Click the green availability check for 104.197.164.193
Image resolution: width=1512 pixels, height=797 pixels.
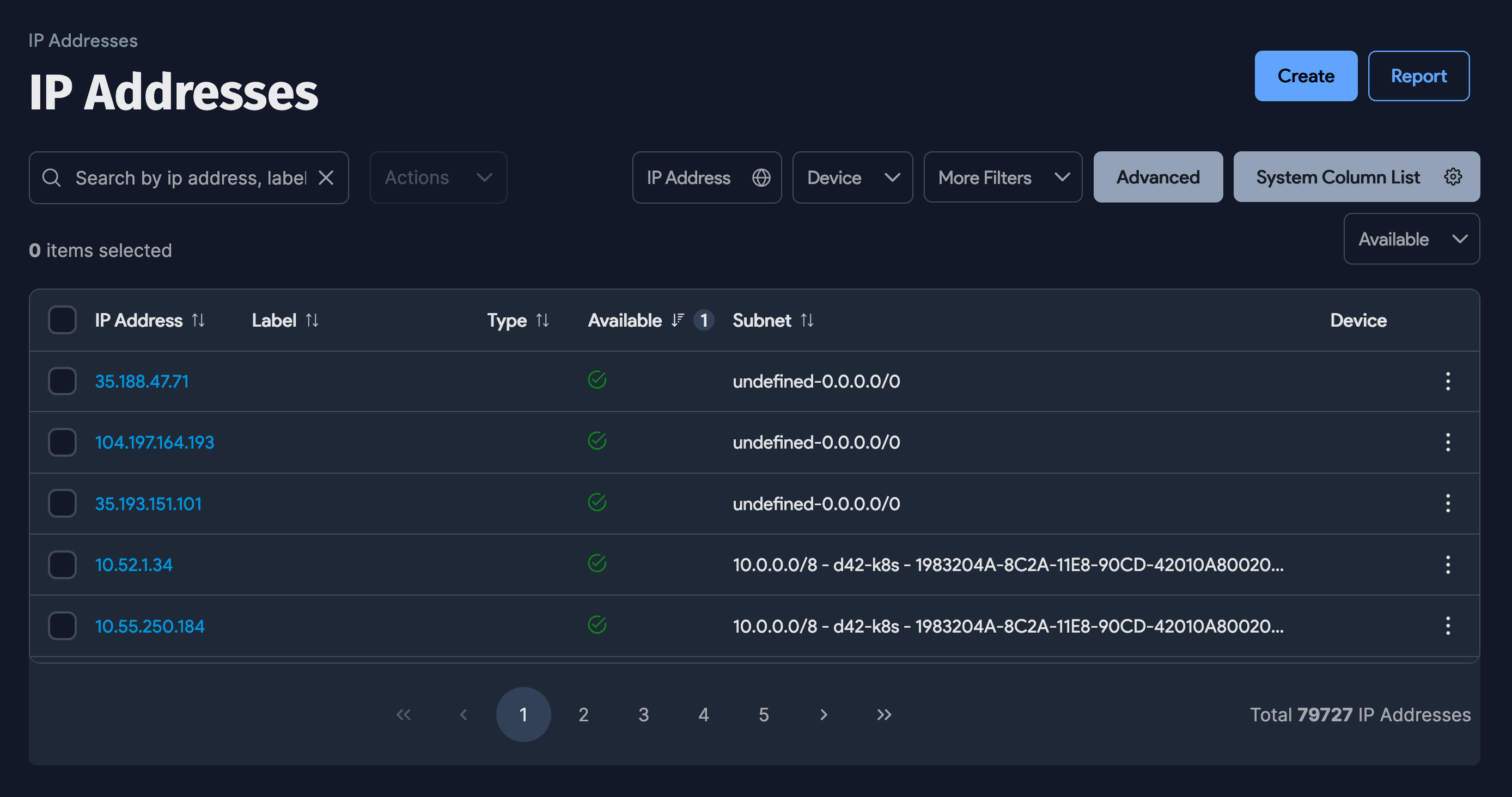tap(596, 441)
